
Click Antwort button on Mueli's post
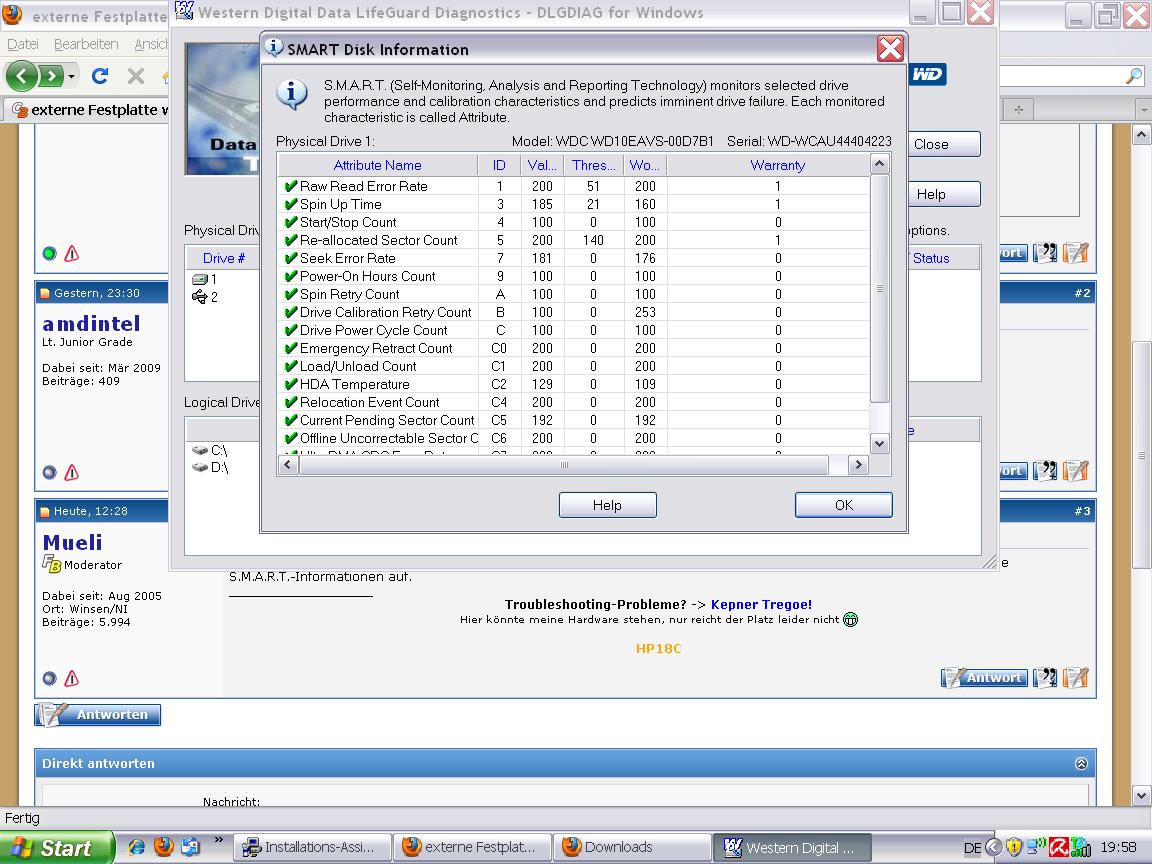[x=984, y=677]
